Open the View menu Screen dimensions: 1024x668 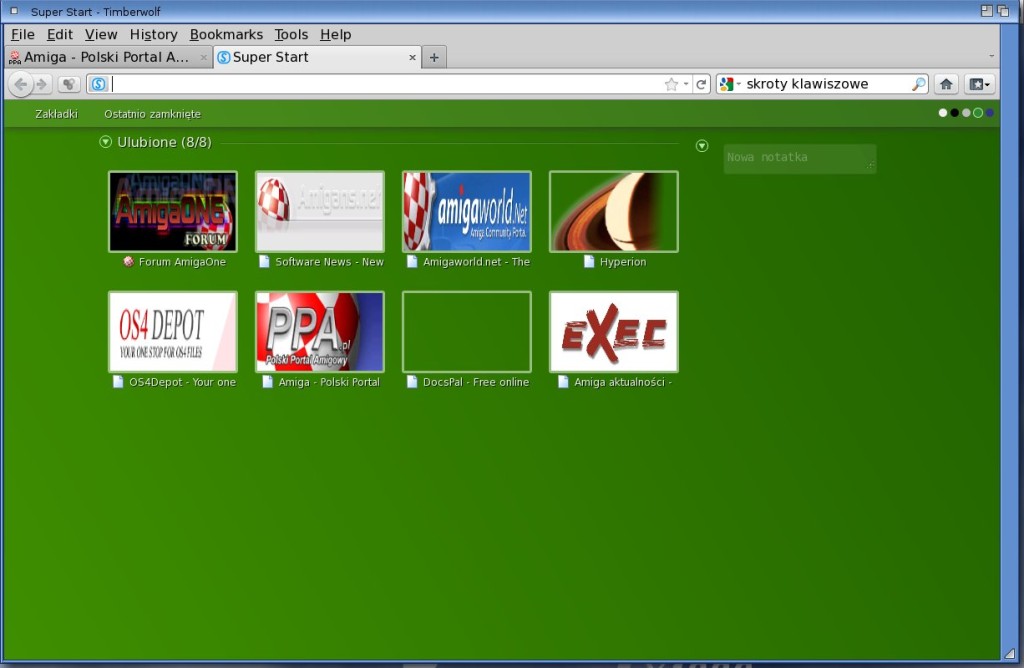(x=101, y=35)
